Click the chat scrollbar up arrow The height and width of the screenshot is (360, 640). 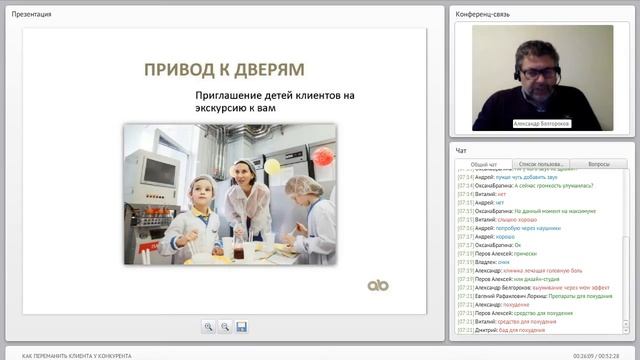coord(626,324)
